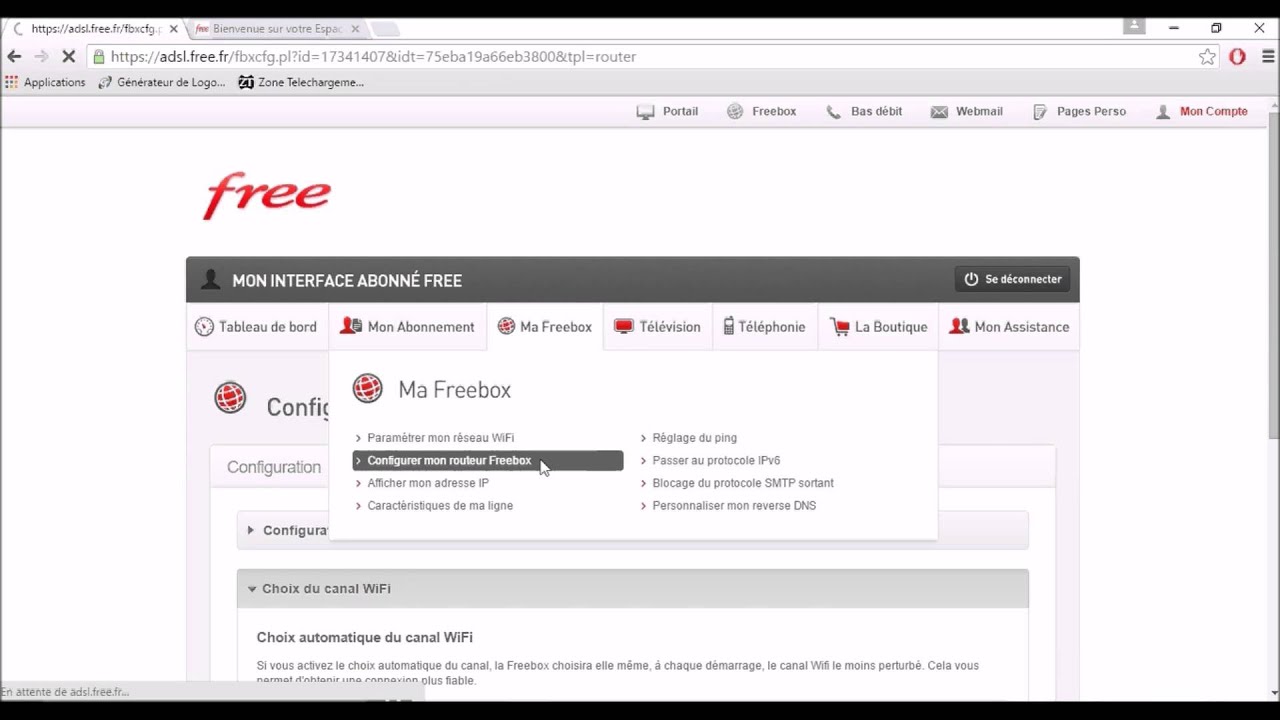Viewport: 1280px width, 720px height.
Task: Select Configurer mon routeur Freebox
Action: pos(488,461)
